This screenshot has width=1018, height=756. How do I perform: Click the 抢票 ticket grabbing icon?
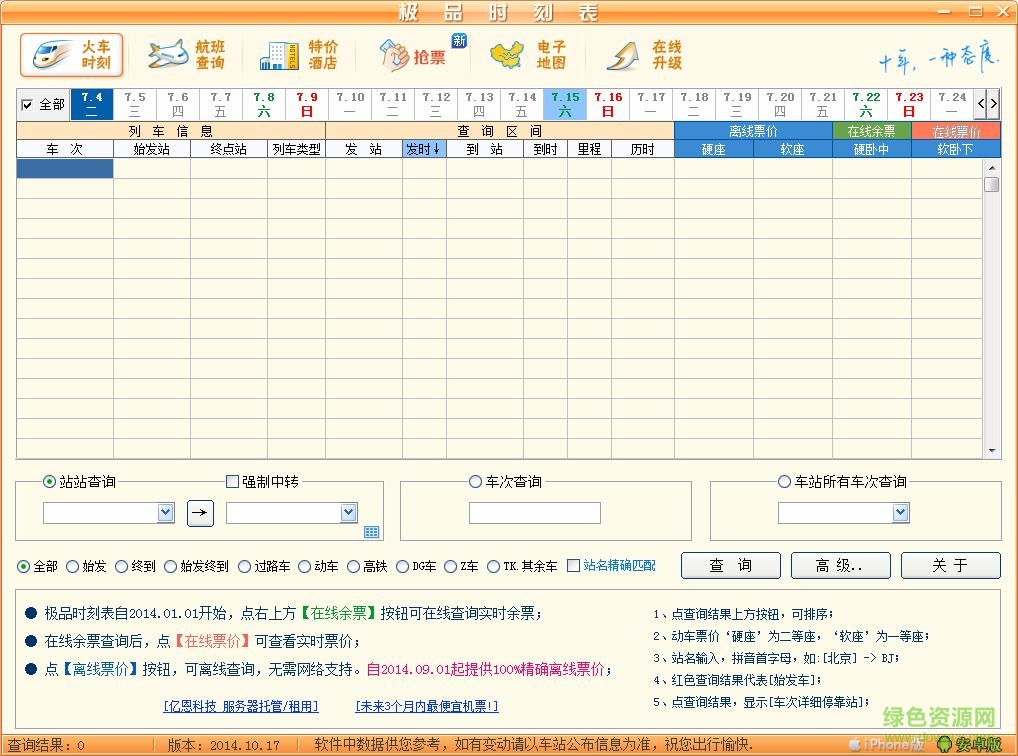click(x=413, y=57)
